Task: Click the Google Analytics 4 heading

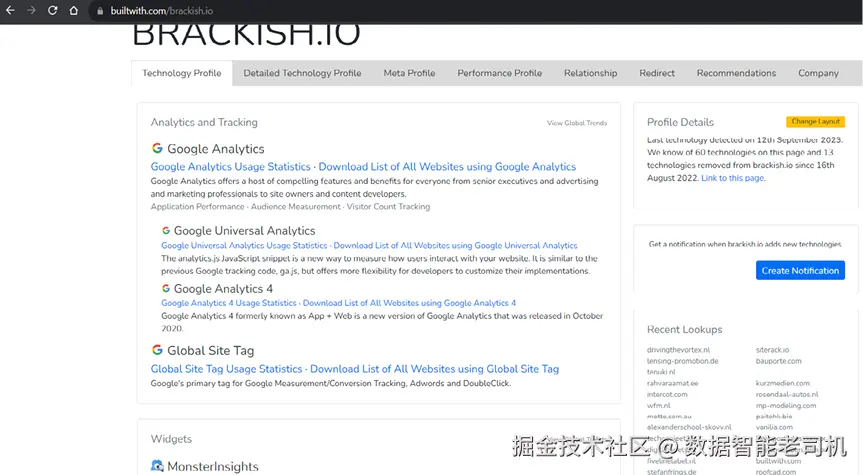Action: point(223,288)
